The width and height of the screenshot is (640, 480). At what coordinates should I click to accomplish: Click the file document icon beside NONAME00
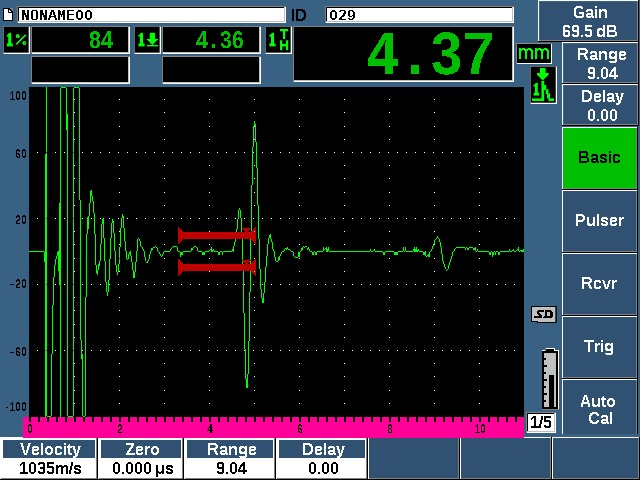click(x=8, y=15)
